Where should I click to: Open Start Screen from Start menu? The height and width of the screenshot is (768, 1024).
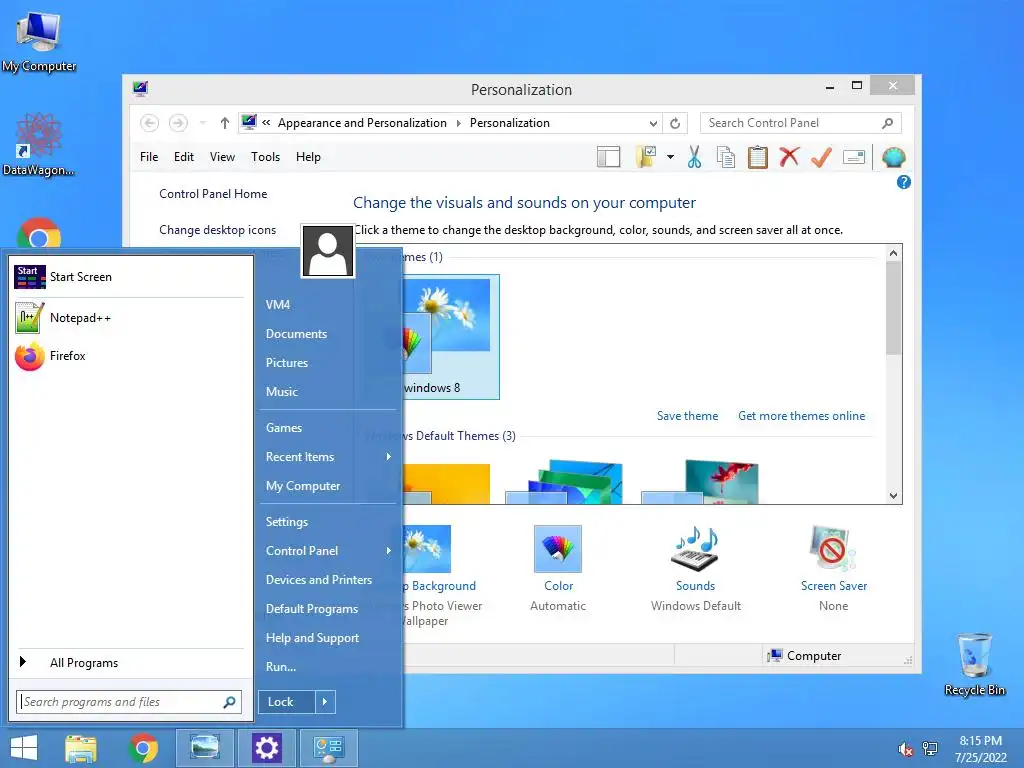click(129, 277)
